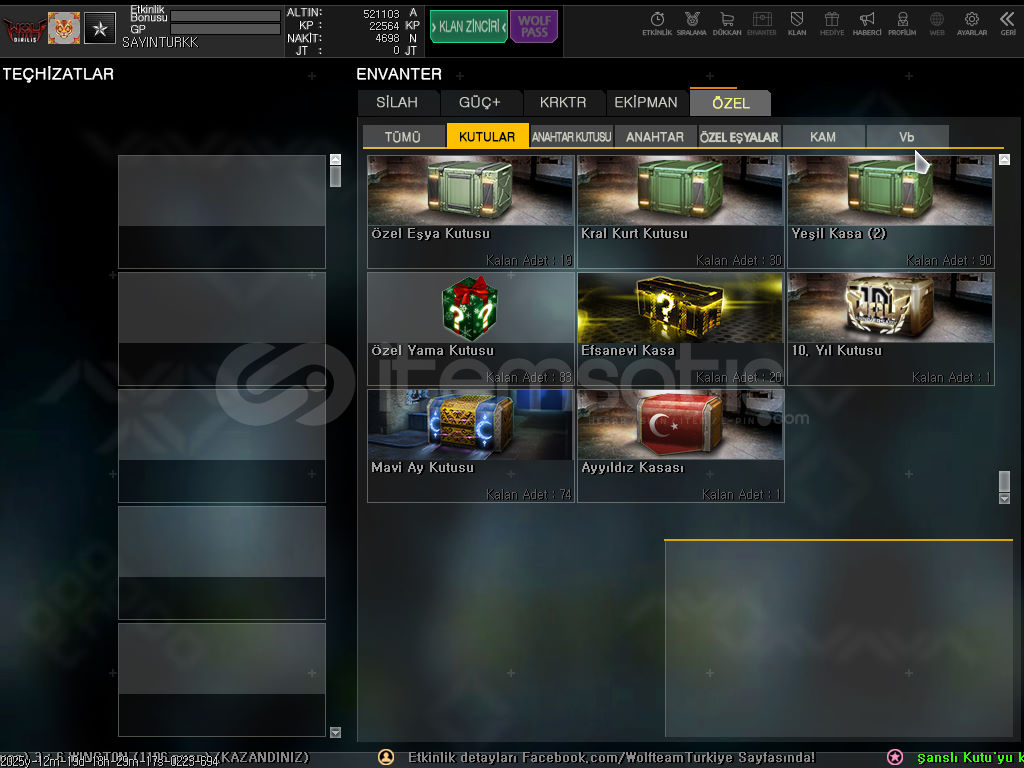Screen dimensions: 1024x768
Task: Select the Kral Kurt Kutusu item
Action: click(680, 212)
